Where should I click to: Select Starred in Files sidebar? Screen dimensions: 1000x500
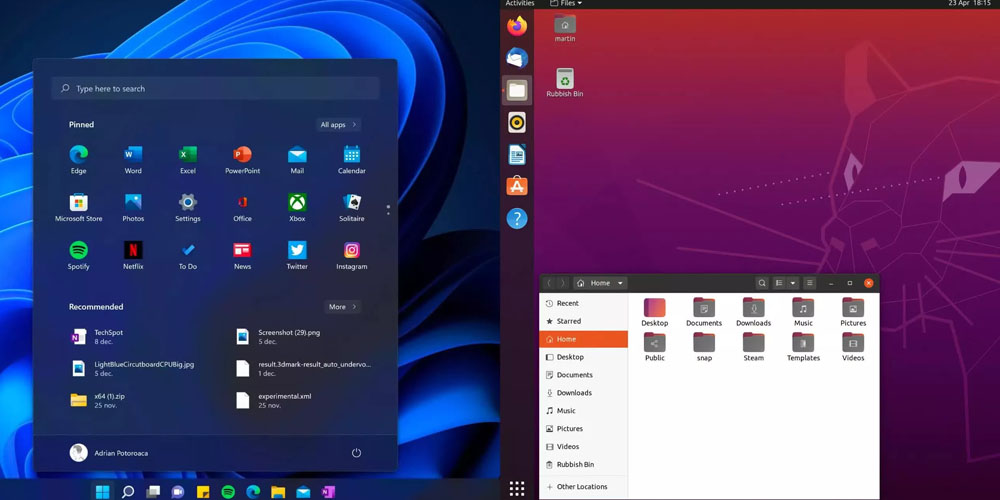pos(584,321)
